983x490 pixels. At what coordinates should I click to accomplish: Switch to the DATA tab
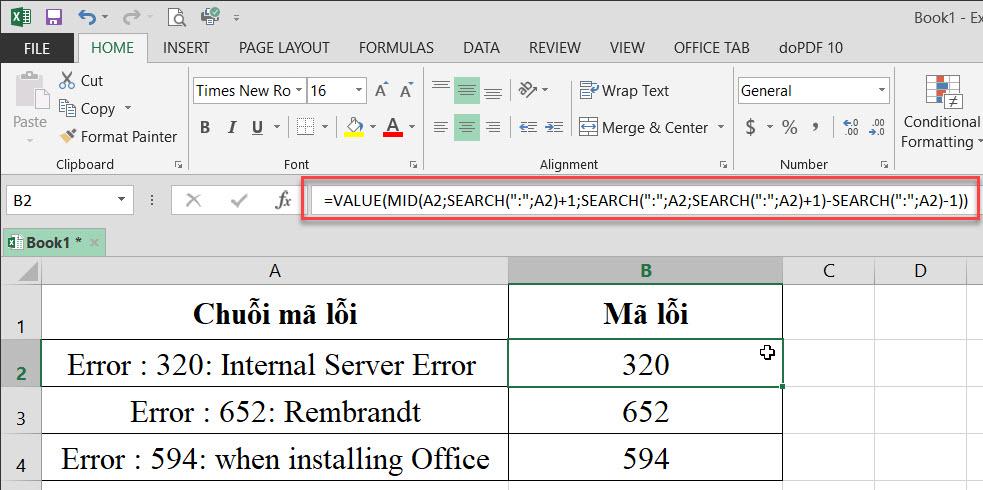[481, 48]
